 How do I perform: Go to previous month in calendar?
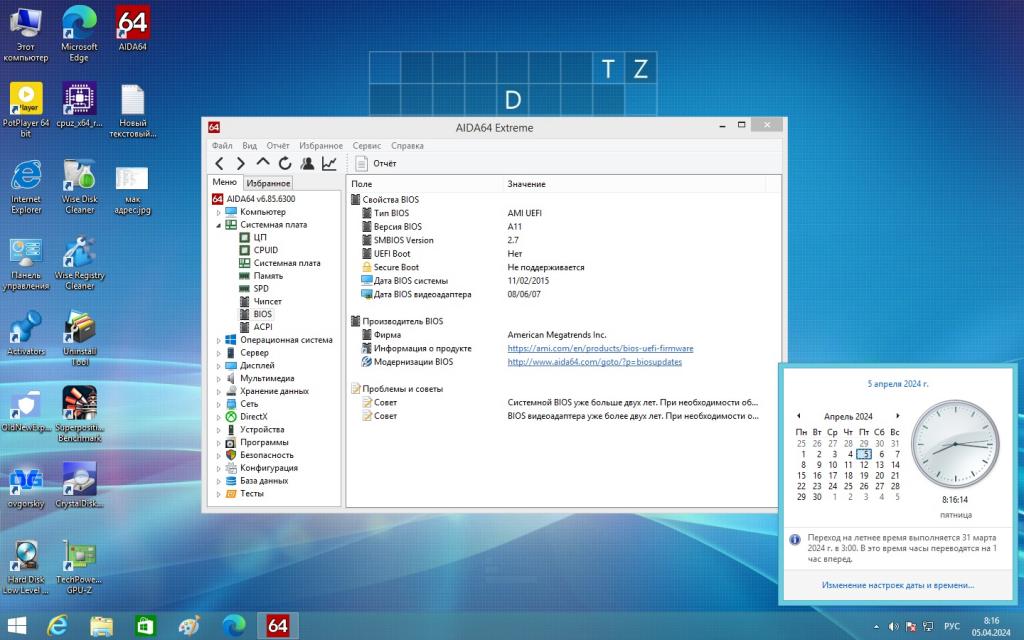coord(798,416)
